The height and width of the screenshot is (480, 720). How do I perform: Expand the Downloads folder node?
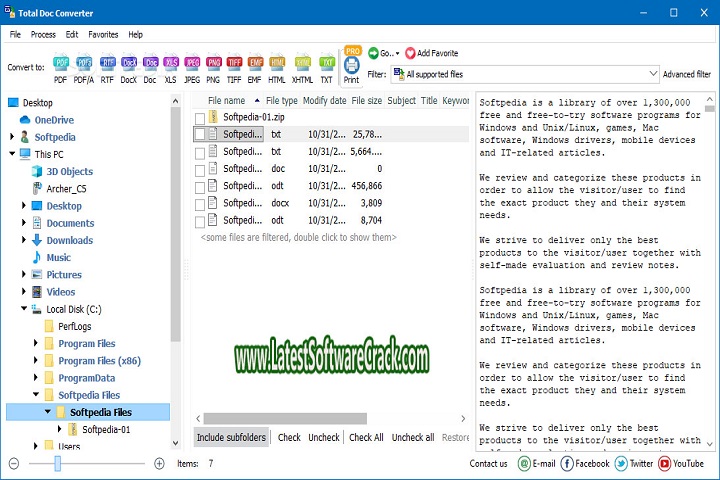click(x=24, y=240)
